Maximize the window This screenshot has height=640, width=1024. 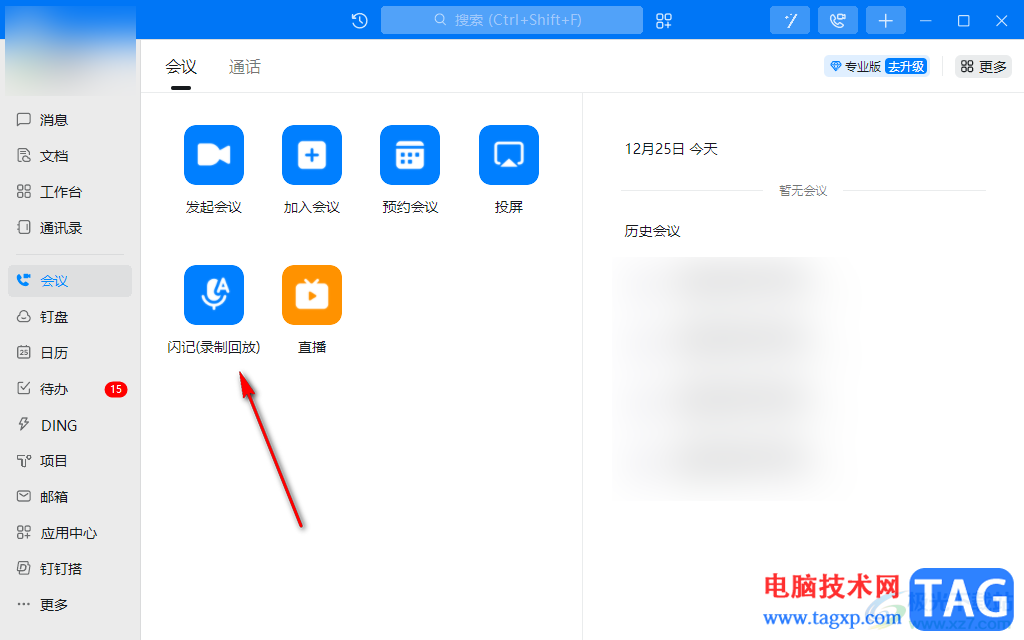pyautogui.click(x=963, y=21)
